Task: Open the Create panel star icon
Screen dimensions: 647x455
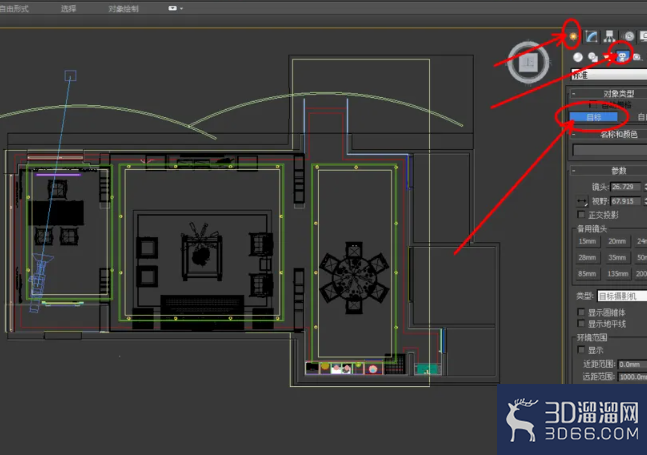Action: [x=573, y=36]
